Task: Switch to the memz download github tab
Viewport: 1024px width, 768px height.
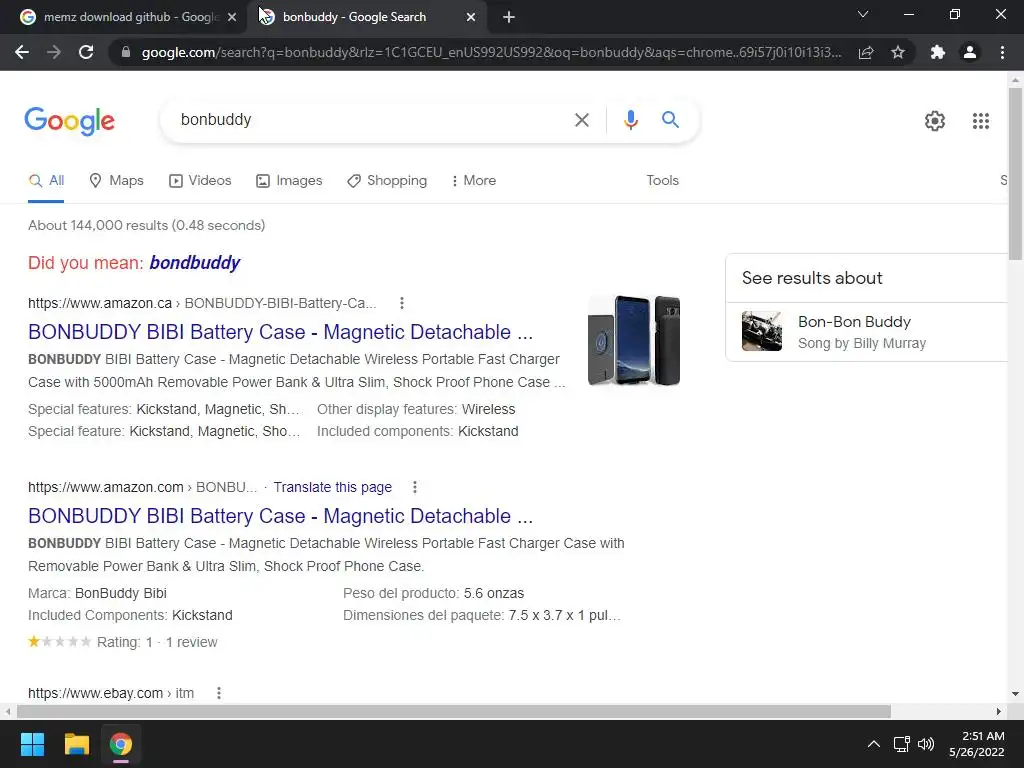Action: point(123,17)
